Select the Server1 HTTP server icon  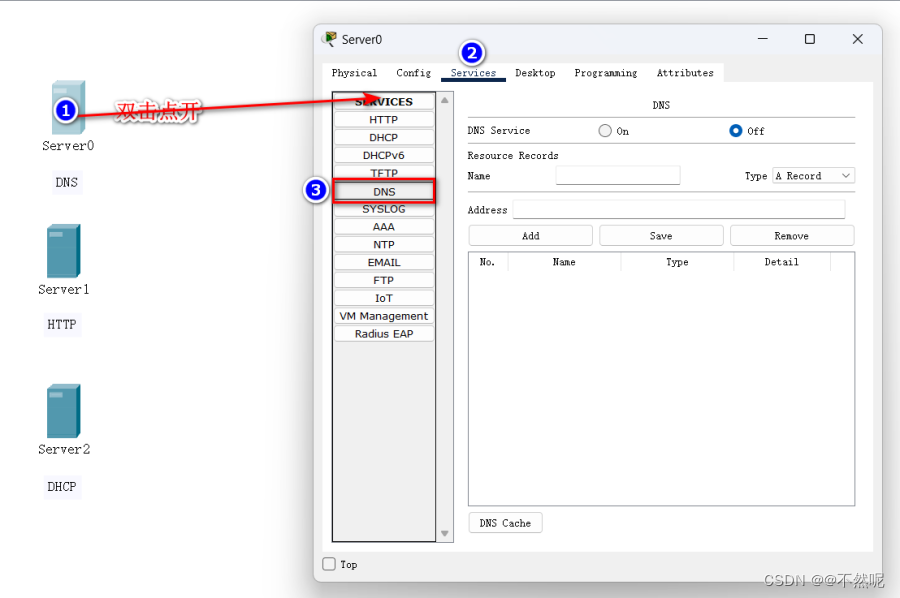tap(63, 251)
